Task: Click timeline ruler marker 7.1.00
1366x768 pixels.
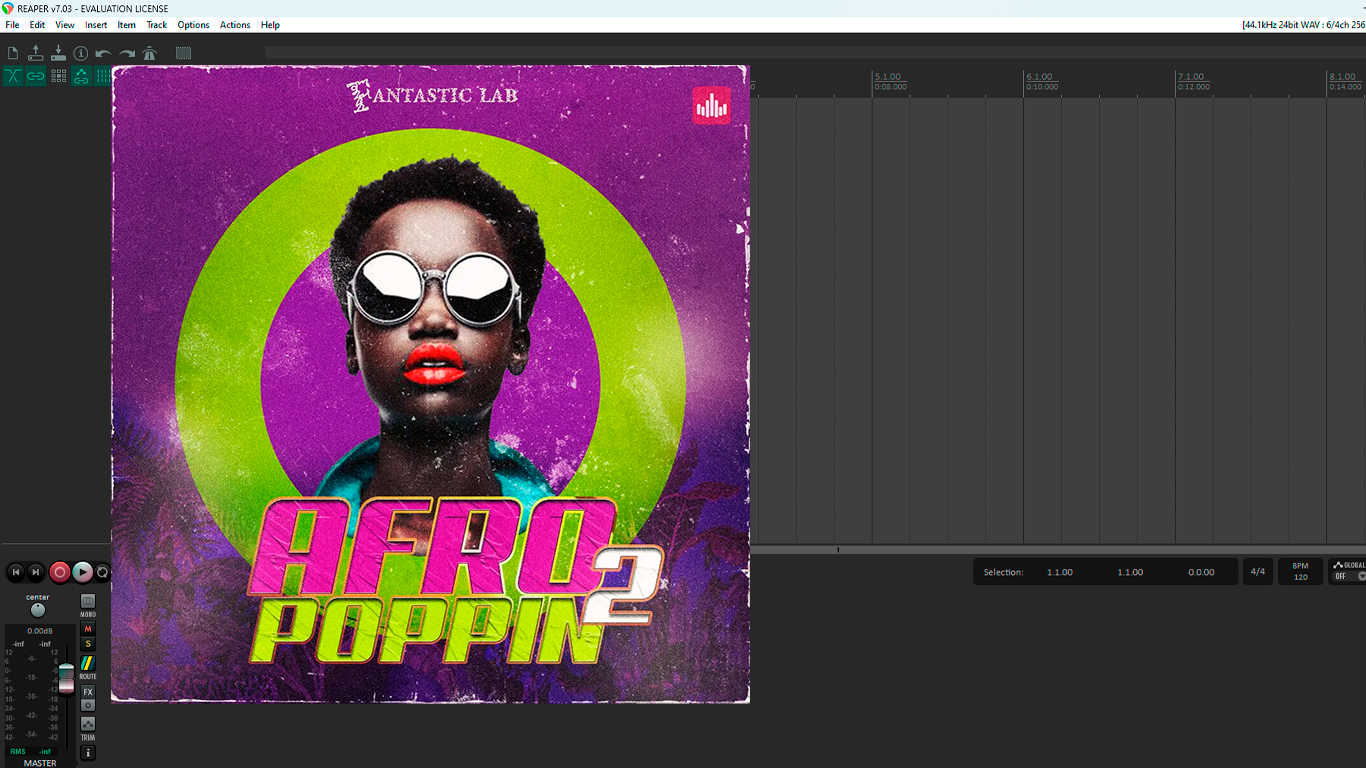Action: pyautogui.click(x=1191, y=77)
